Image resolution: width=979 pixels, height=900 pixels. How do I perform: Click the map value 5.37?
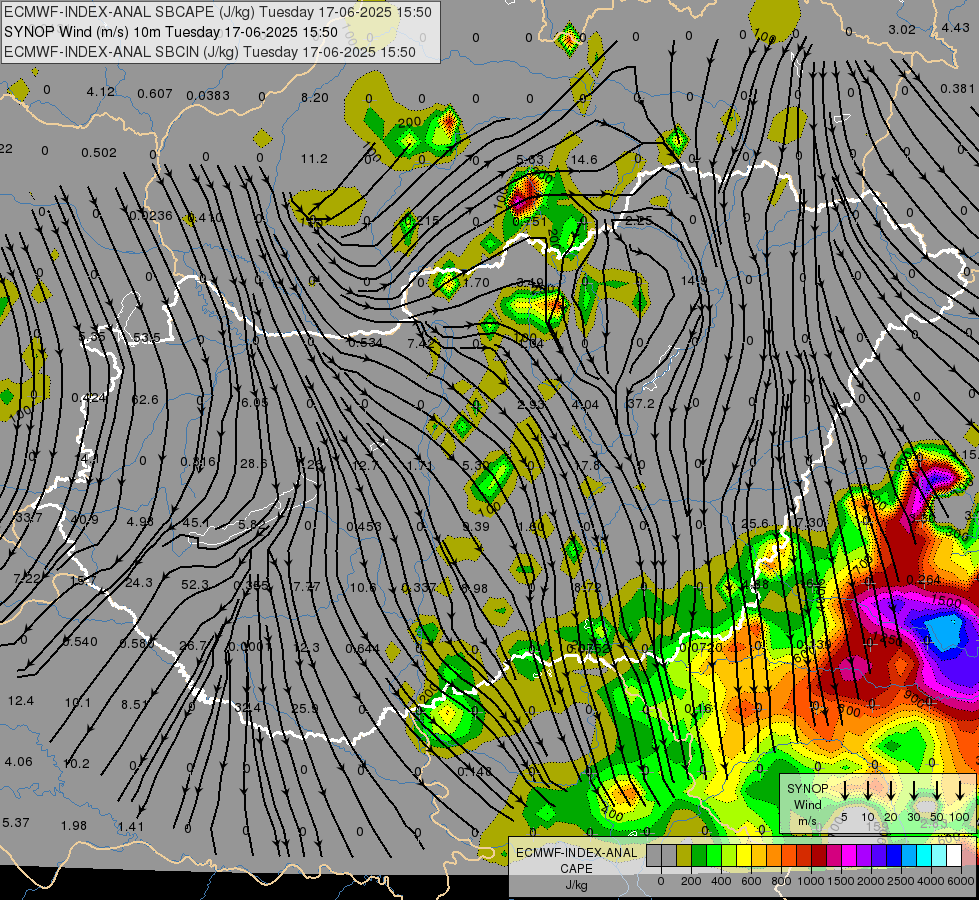tap(16, 823)
